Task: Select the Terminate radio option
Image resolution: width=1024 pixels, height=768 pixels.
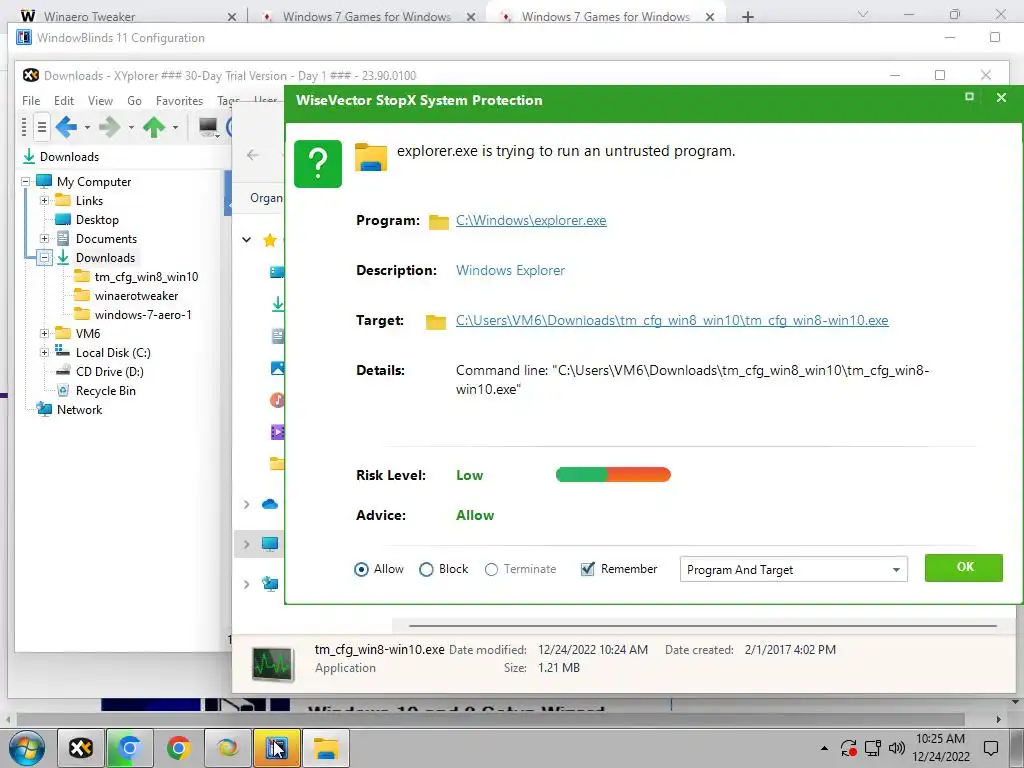Action: 491,569
